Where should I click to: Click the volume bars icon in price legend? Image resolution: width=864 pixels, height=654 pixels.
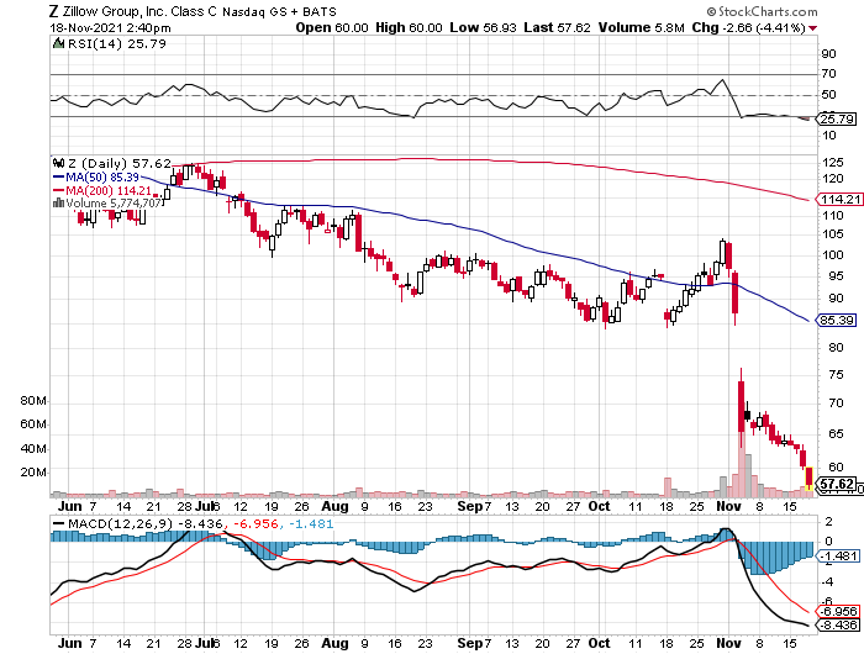(58, 203)
